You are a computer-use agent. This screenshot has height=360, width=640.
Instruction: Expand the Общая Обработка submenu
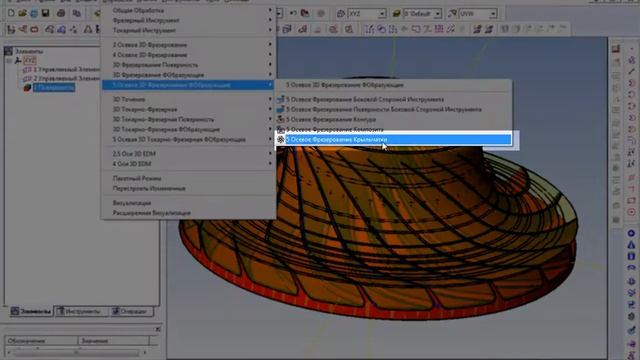(x=188, y=10)
